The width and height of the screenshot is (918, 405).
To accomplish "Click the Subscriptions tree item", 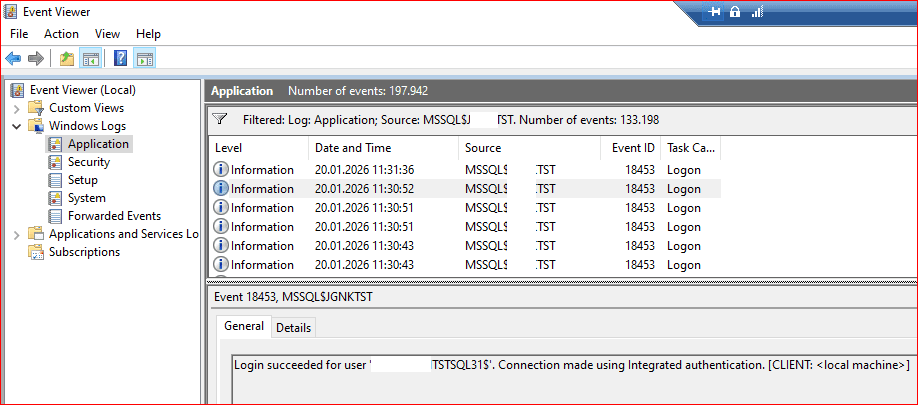I will (x=84, y=252).
